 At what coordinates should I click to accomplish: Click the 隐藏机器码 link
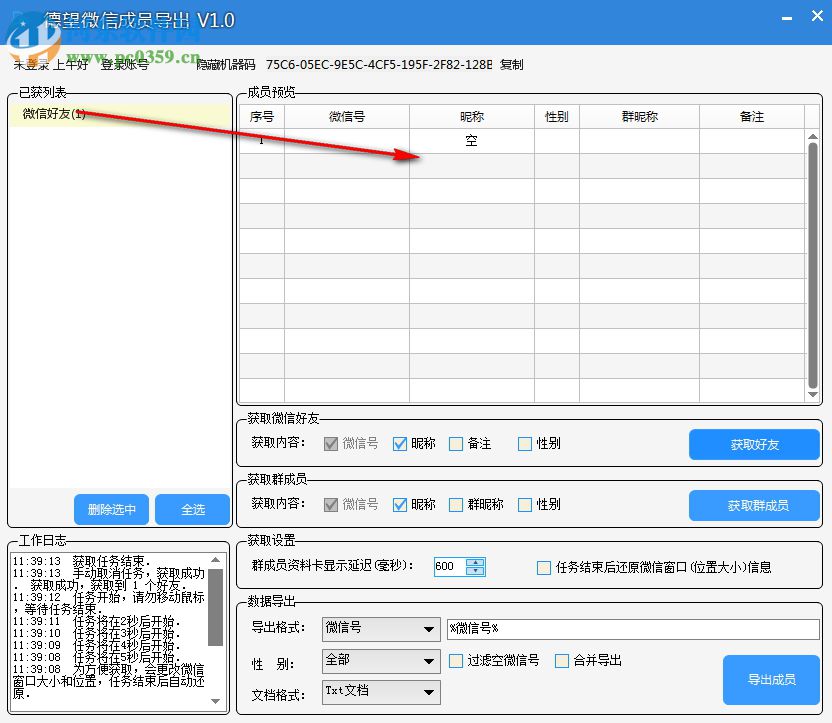[x=226, y=65]
